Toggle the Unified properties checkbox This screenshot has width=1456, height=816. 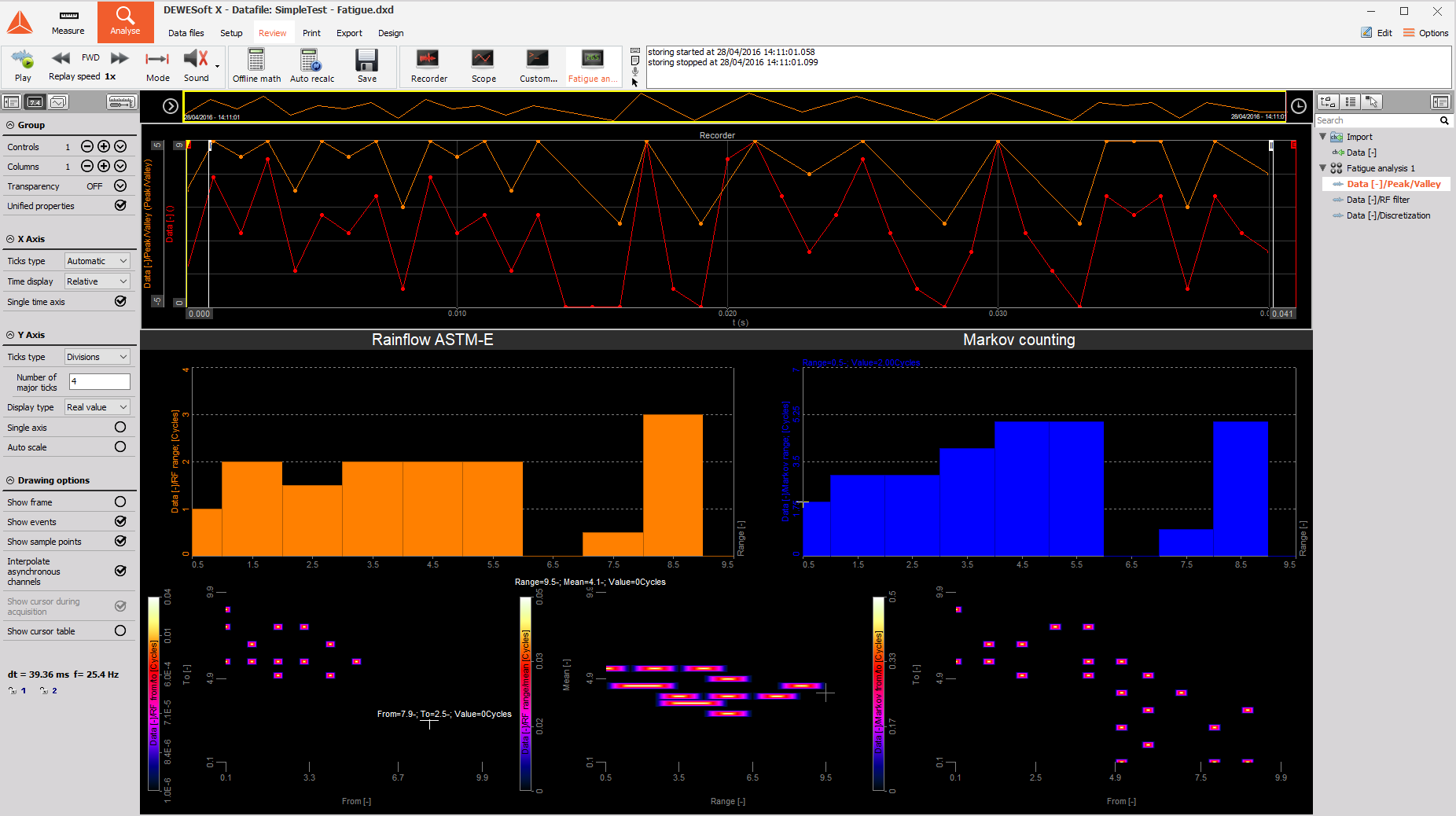coord(120,206)
